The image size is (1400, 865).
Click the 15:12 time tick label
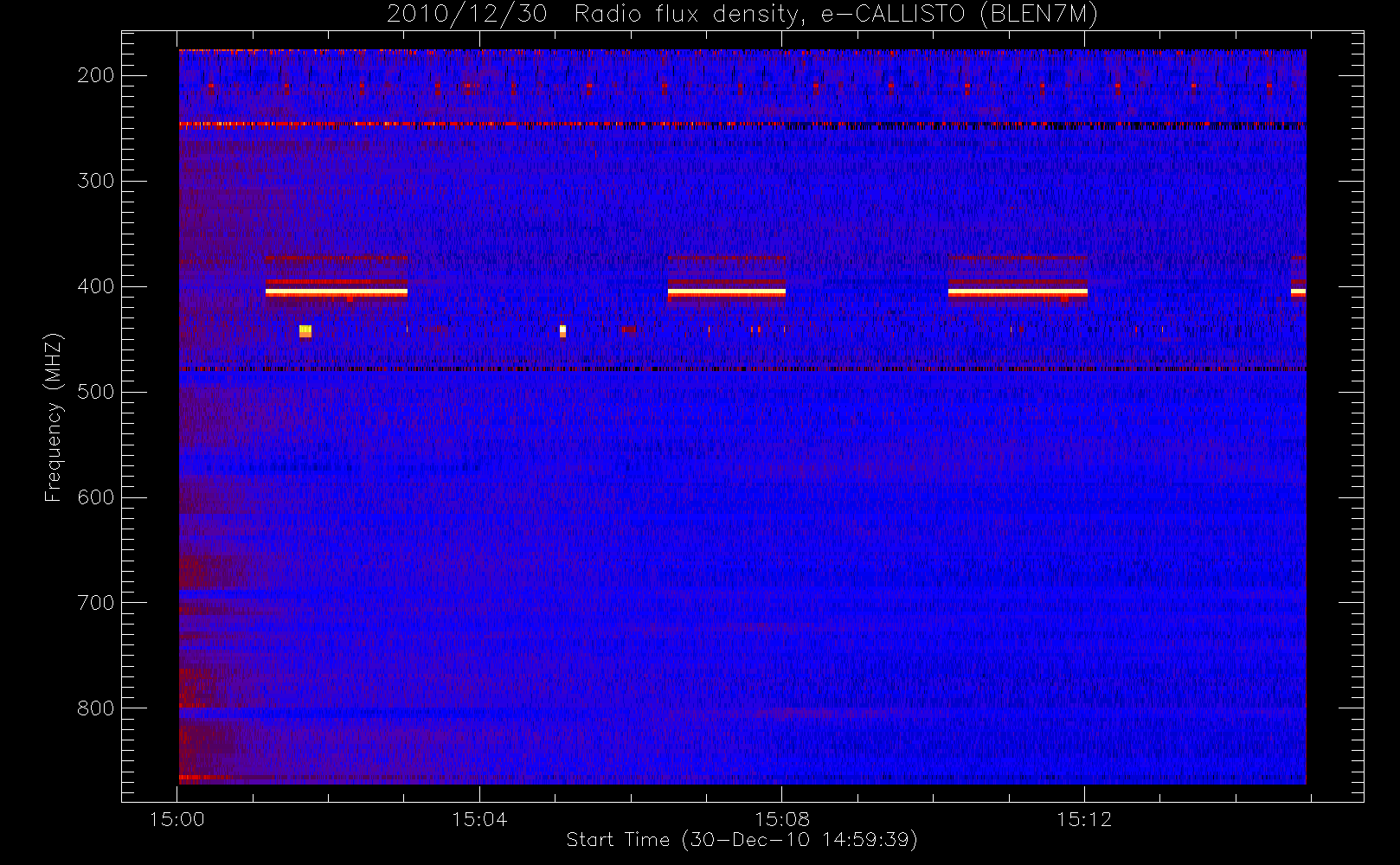click(1084, 819)
